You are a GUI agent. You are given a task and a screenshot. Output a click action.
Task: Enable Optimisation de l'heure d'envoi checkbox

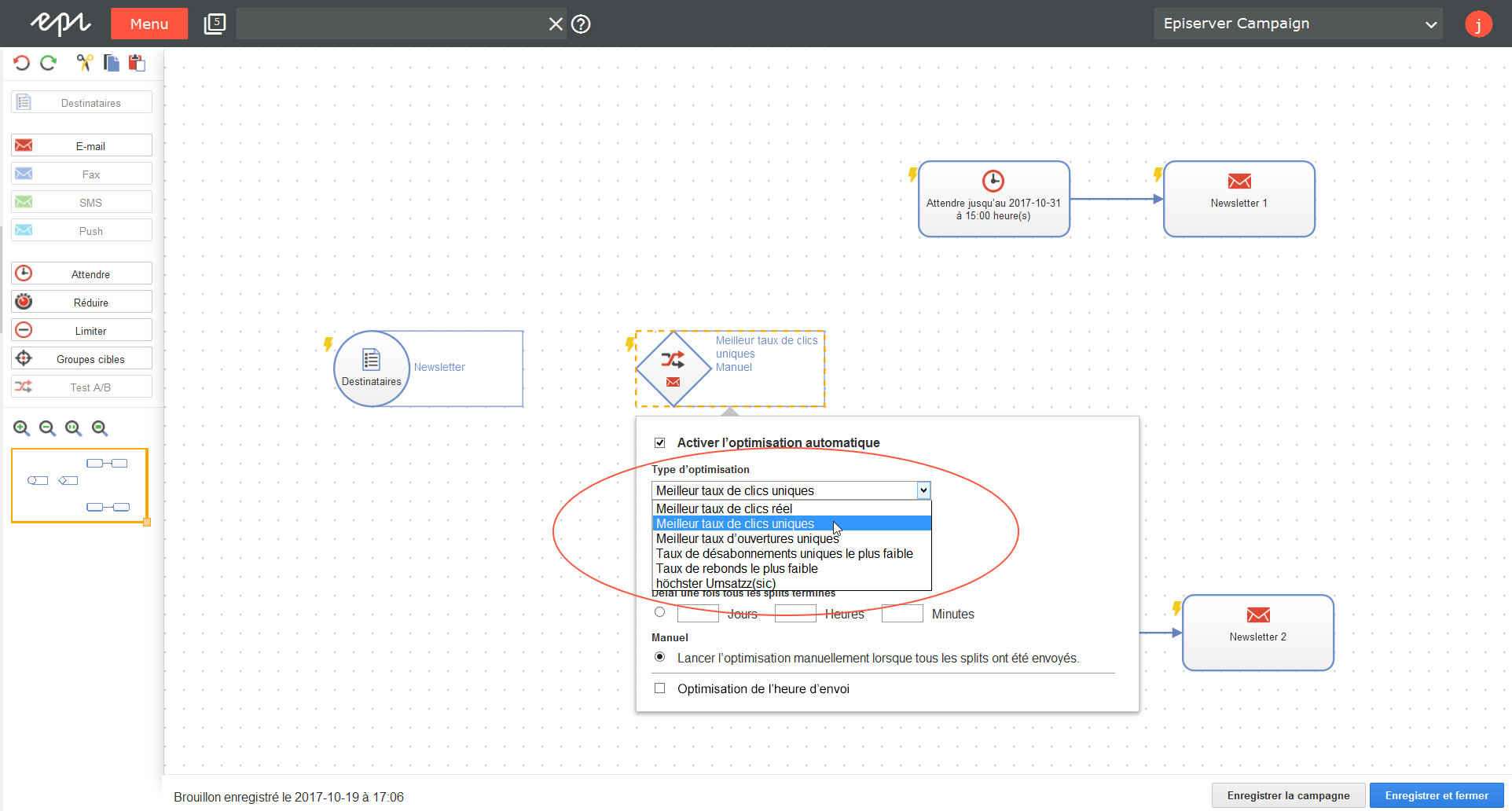tap(660, 688)
